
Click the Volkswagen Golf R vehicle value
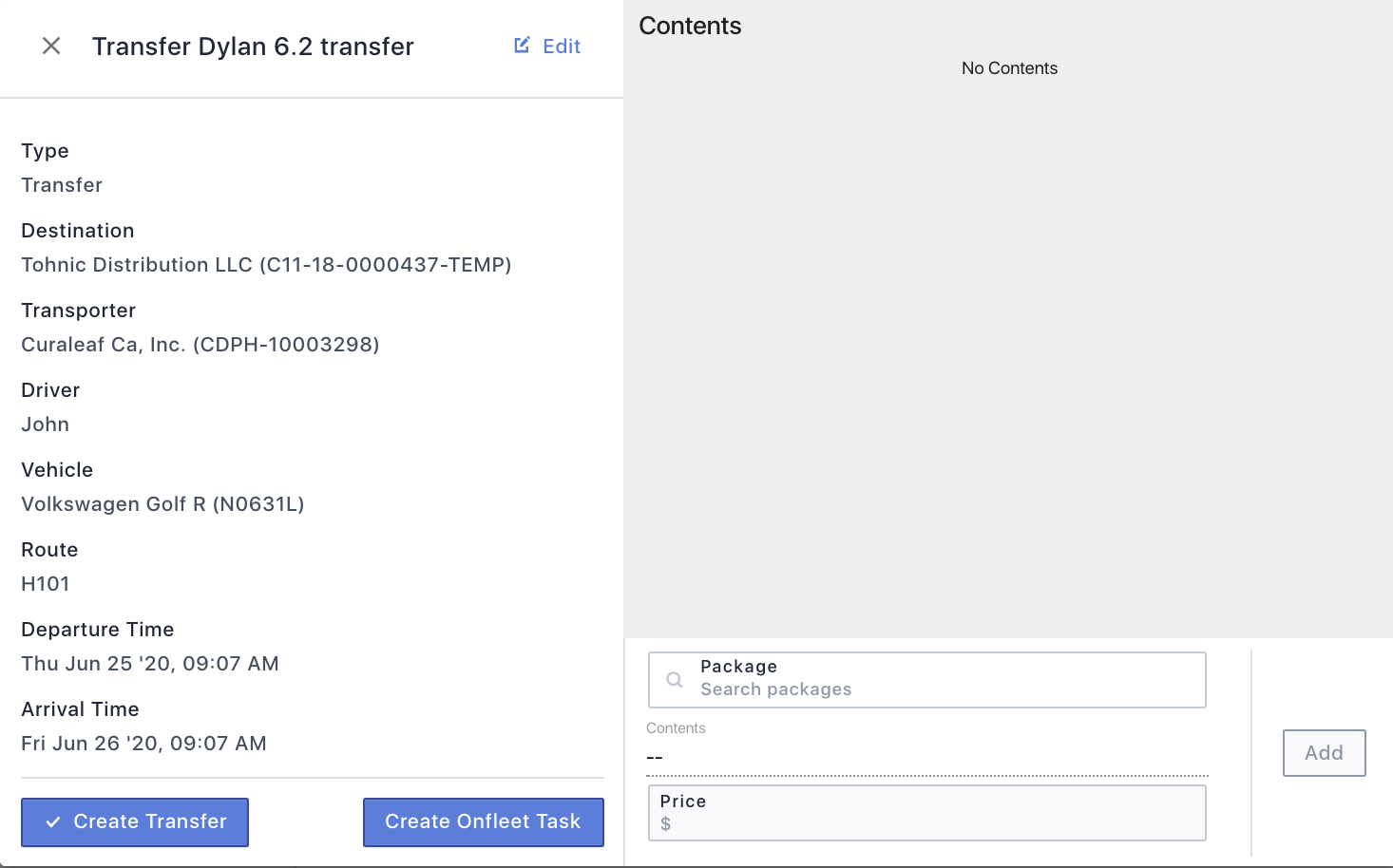(162, 504)
